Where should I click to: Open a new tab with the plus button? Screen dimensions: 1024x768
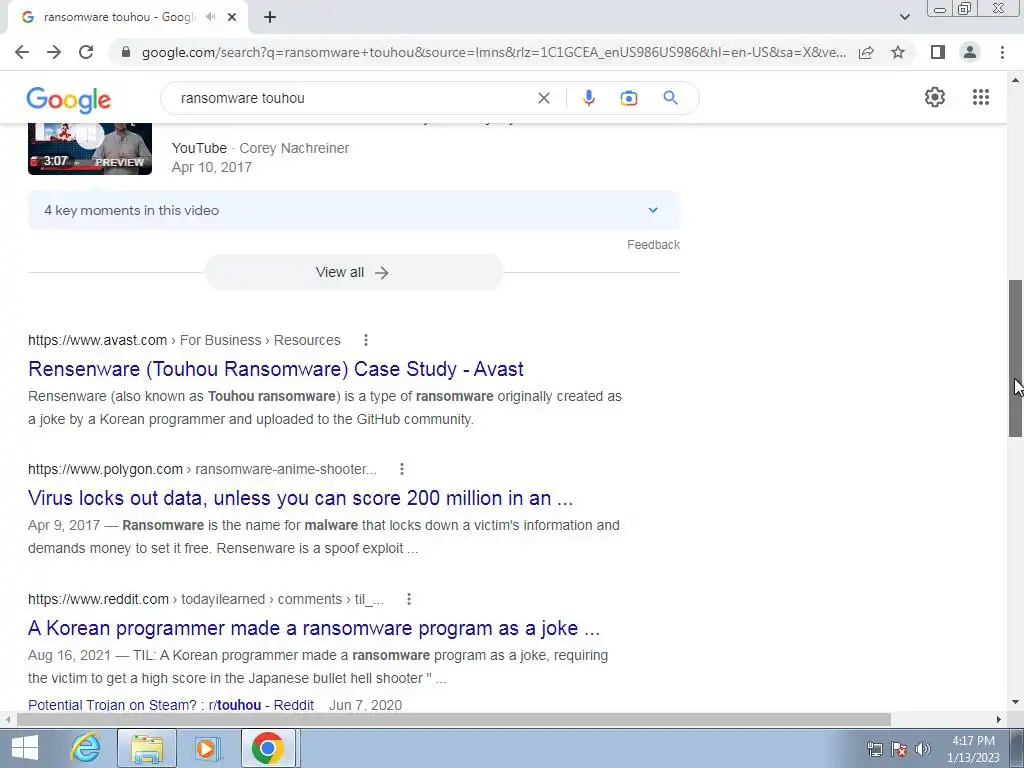pos(270,17)
